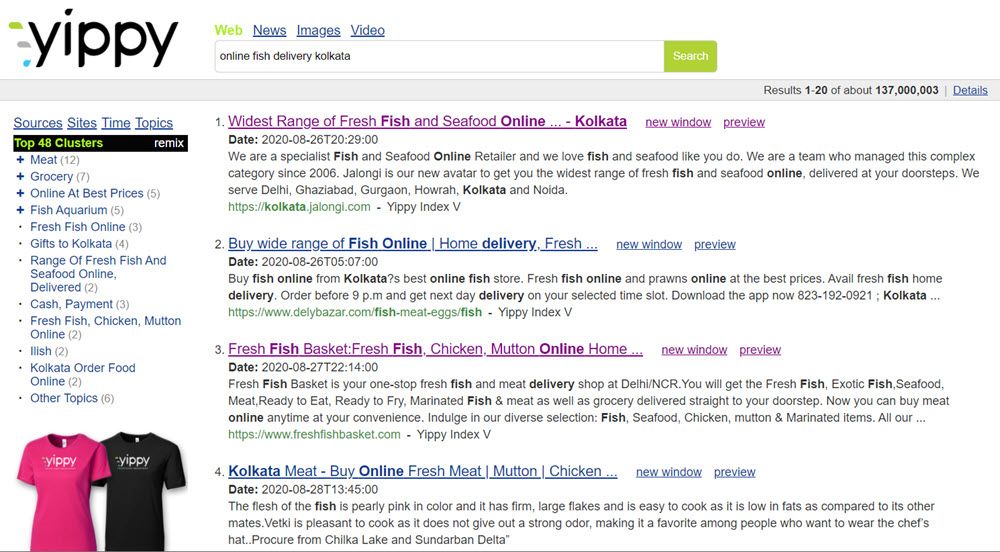Open the Cash, Payment cluster

pyautogui.click(x=71, y=304)
